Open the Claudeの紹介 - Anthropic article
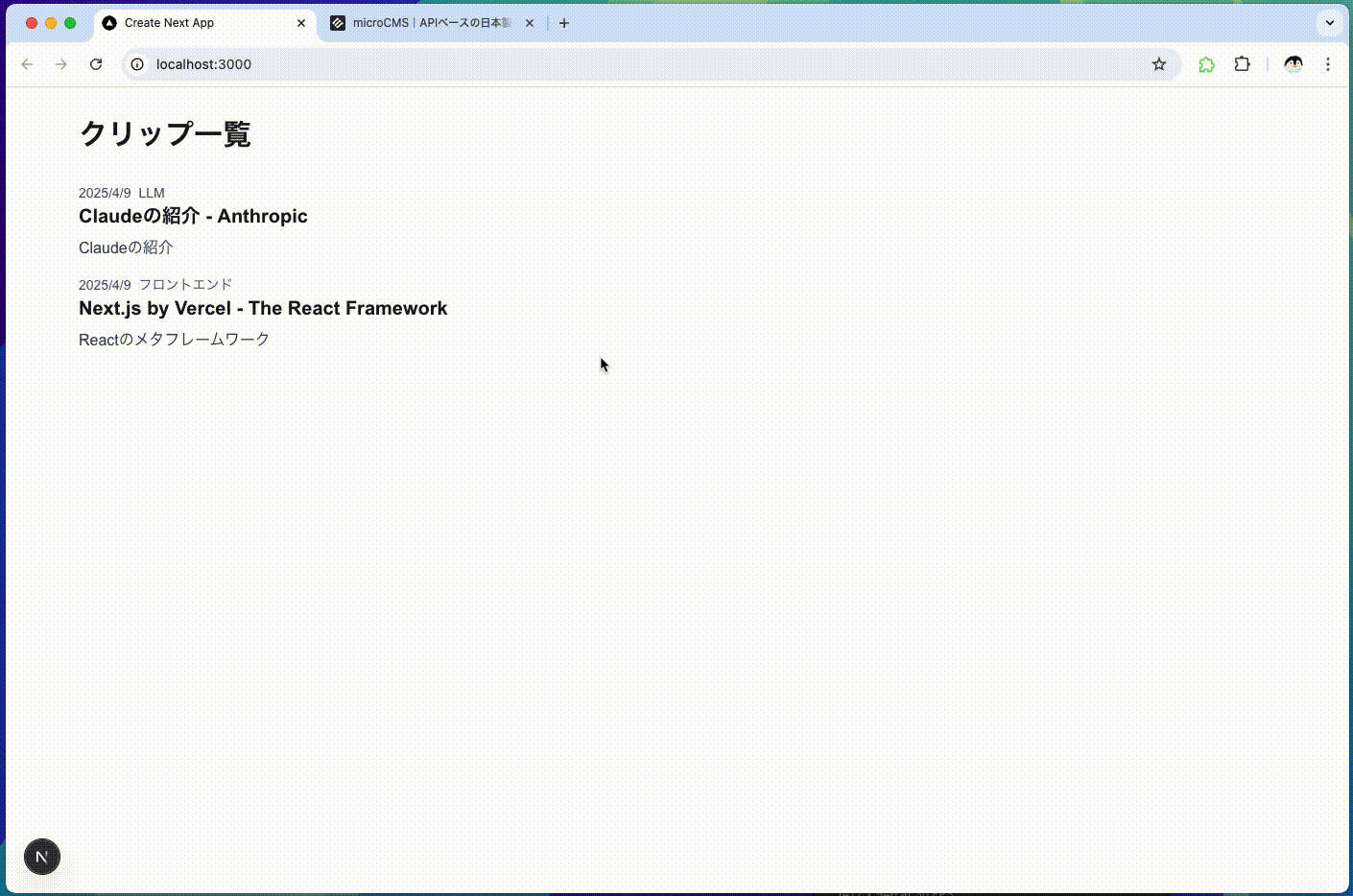The image size is (1353, 896). [x=193, y=216]
